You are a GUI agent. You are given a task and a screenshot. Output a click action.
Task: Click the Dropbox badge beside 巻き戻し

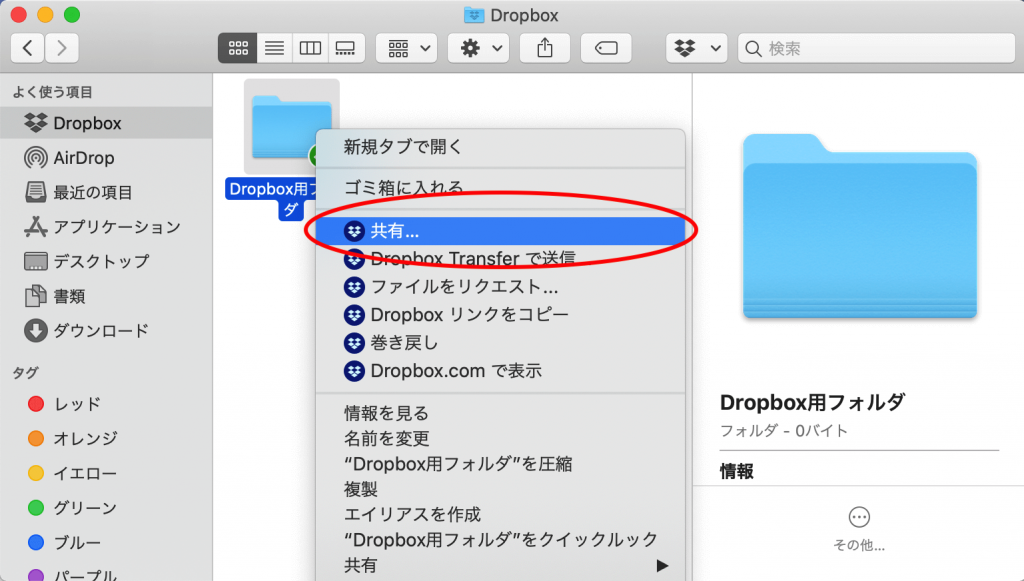(x=354, y=343)
